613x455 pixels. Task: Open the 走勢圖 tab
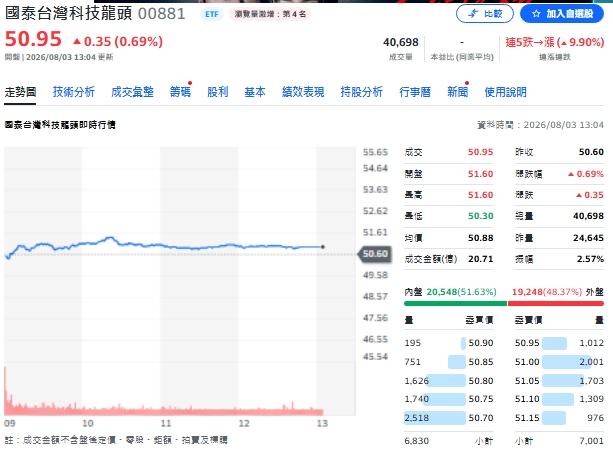coord(20,92)
